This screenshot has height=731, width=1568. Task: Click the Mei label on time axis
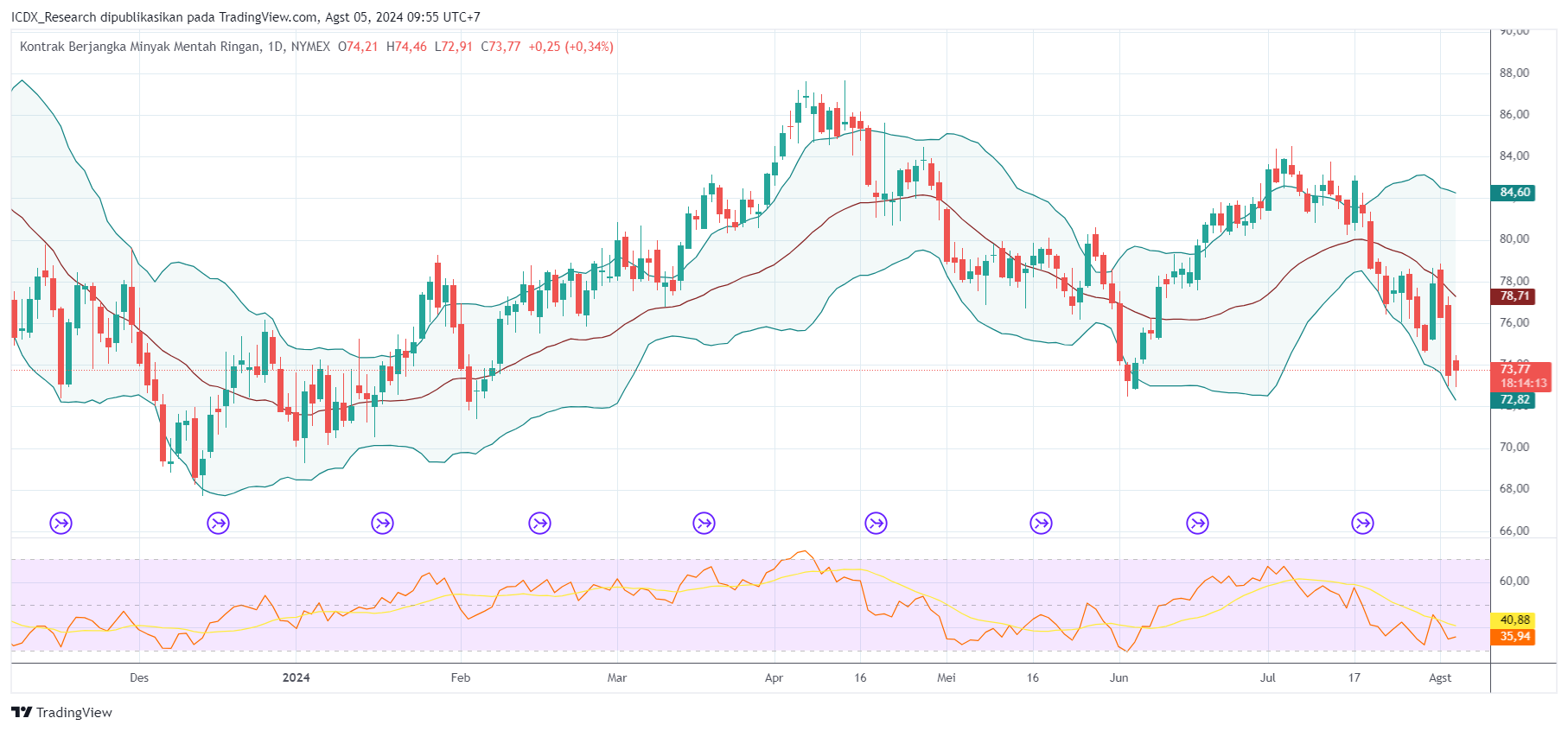947,677
